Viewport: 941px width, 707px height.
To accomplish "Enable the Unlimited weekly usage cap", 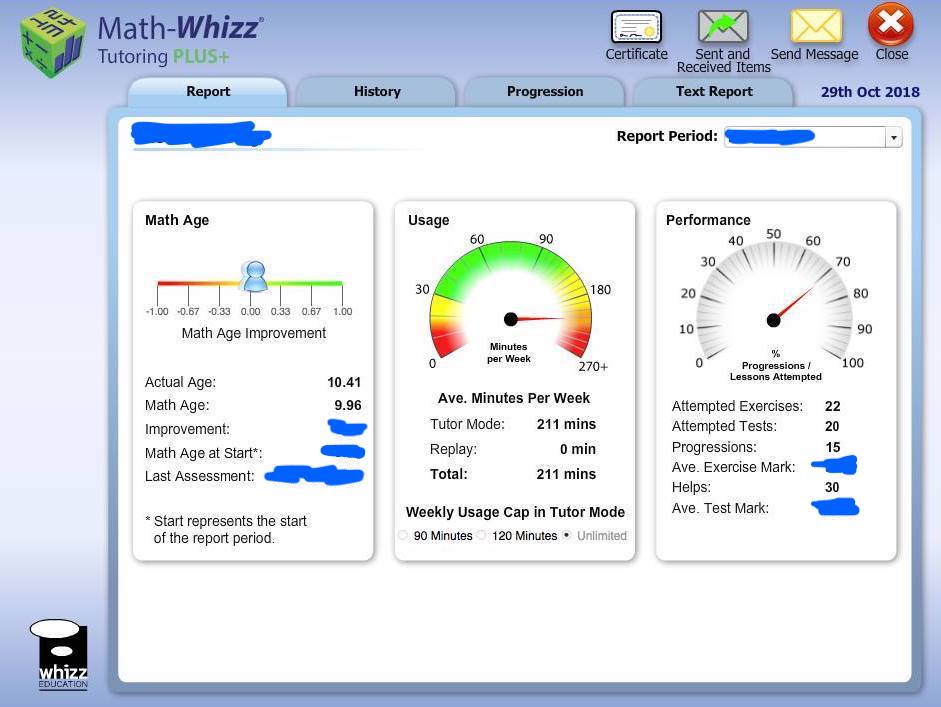I will (566, 535).
